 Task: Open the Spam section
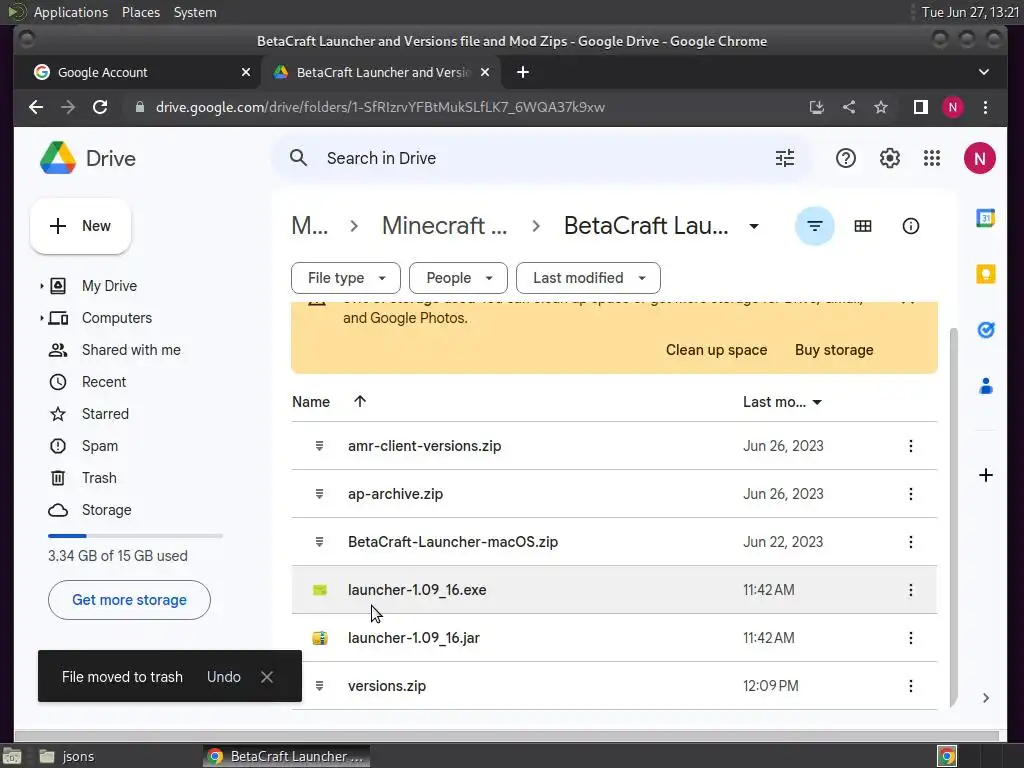[x=100, y=446]
